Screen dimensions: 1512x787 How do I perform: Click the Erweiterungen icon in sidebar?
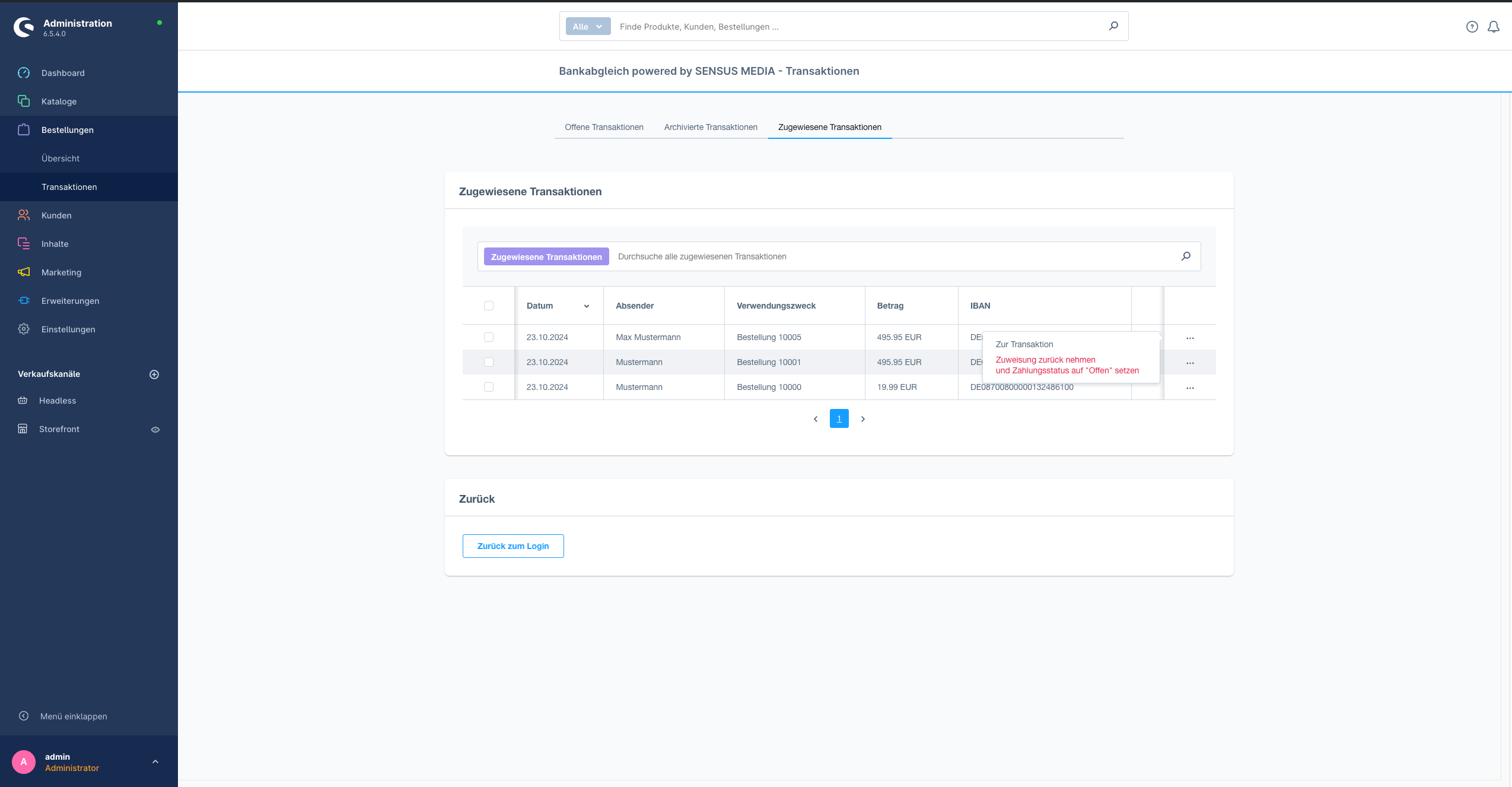point(25,300)
